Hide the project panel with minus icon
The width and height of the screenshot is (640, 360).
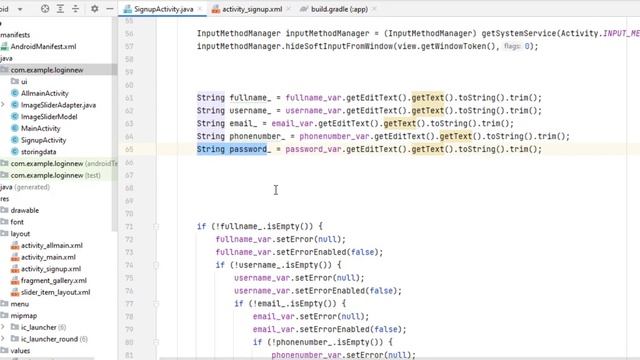110,9
